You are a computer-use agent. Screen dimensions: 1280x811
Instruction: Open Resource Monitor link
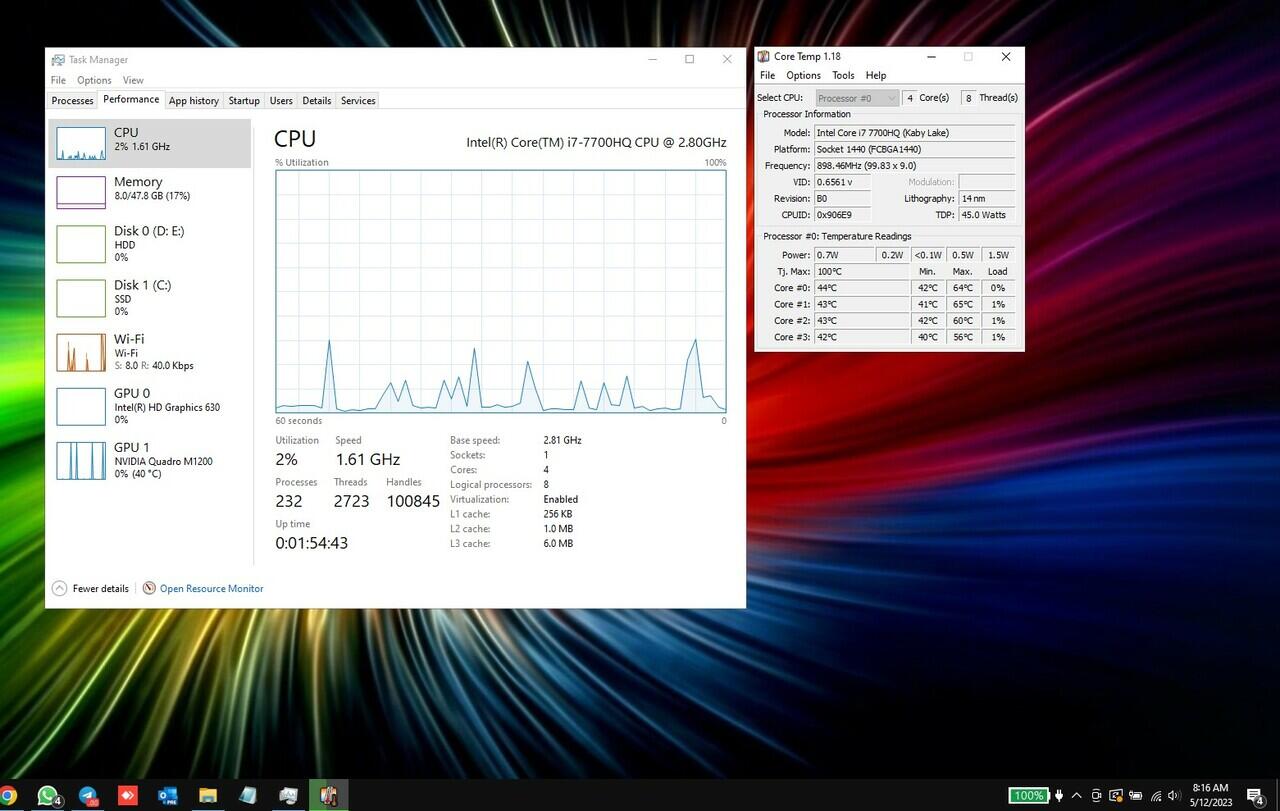click(x=211, y=589)
